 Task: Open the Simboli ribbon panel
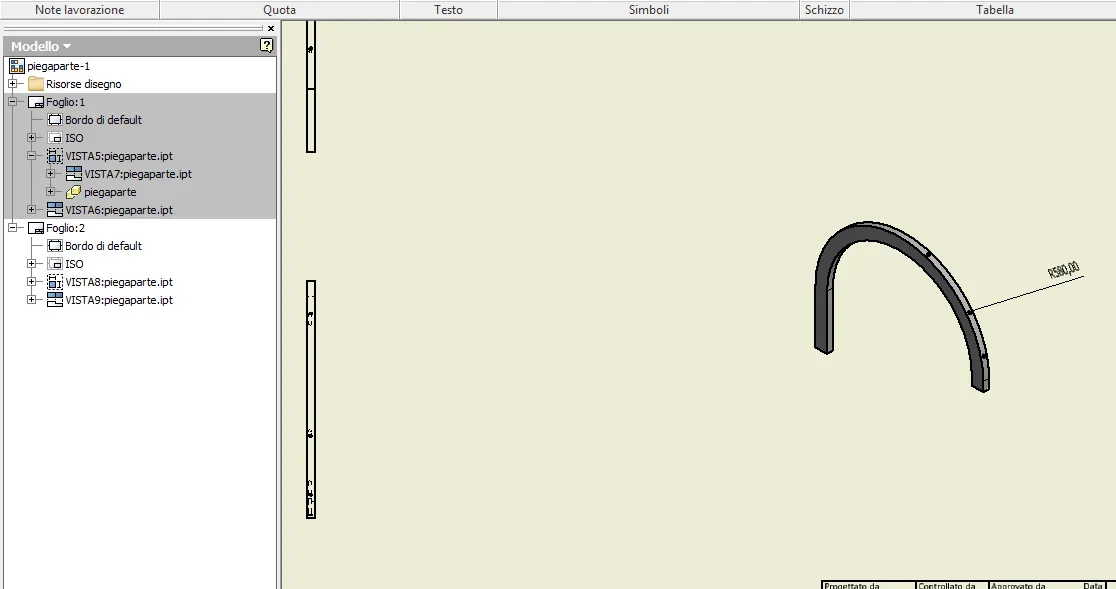point(648,10)
